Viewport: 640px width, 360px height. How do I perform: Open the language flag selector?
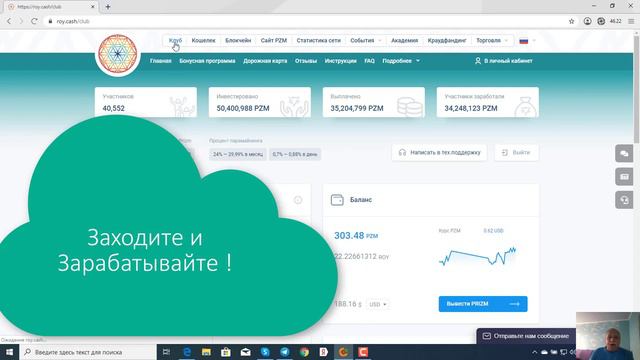pos(527,40)
